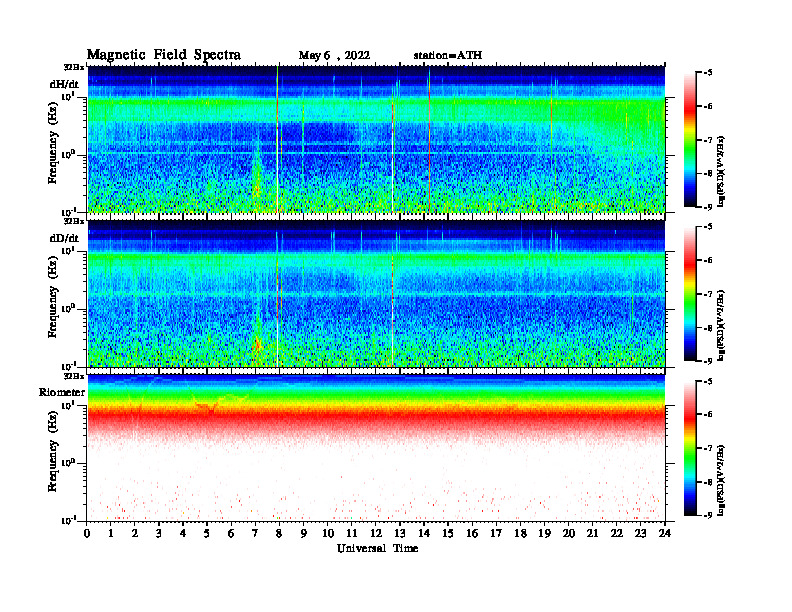
Task: Click hour 12 on the Universal Time axis
Action: click(376, 533)
